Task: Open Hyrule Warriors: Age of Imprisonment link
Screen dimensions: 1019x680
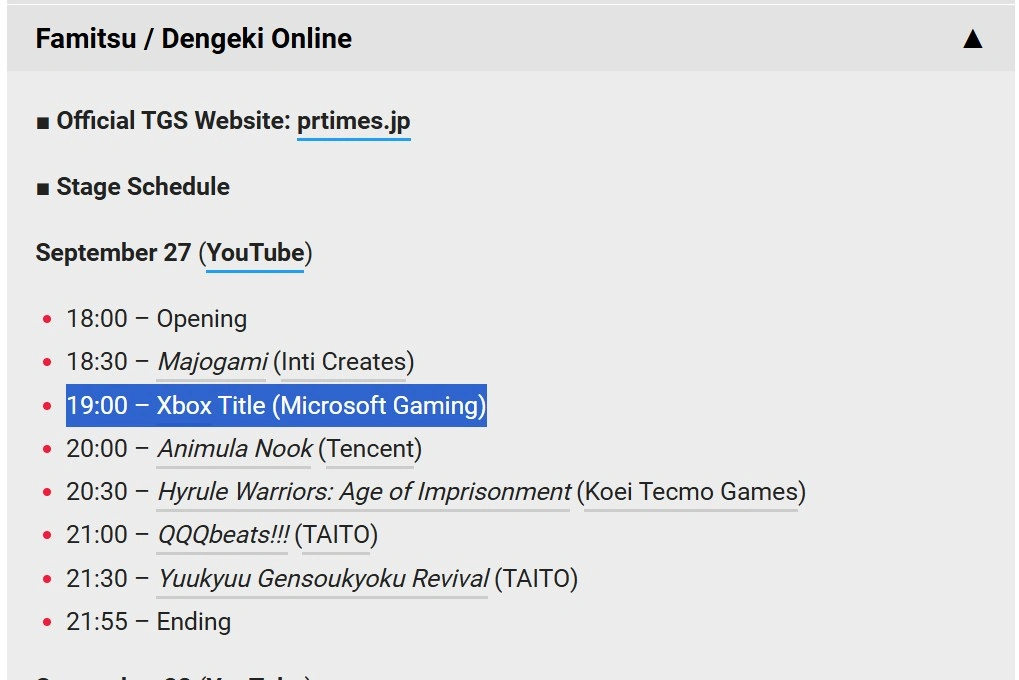Action: 364,492
